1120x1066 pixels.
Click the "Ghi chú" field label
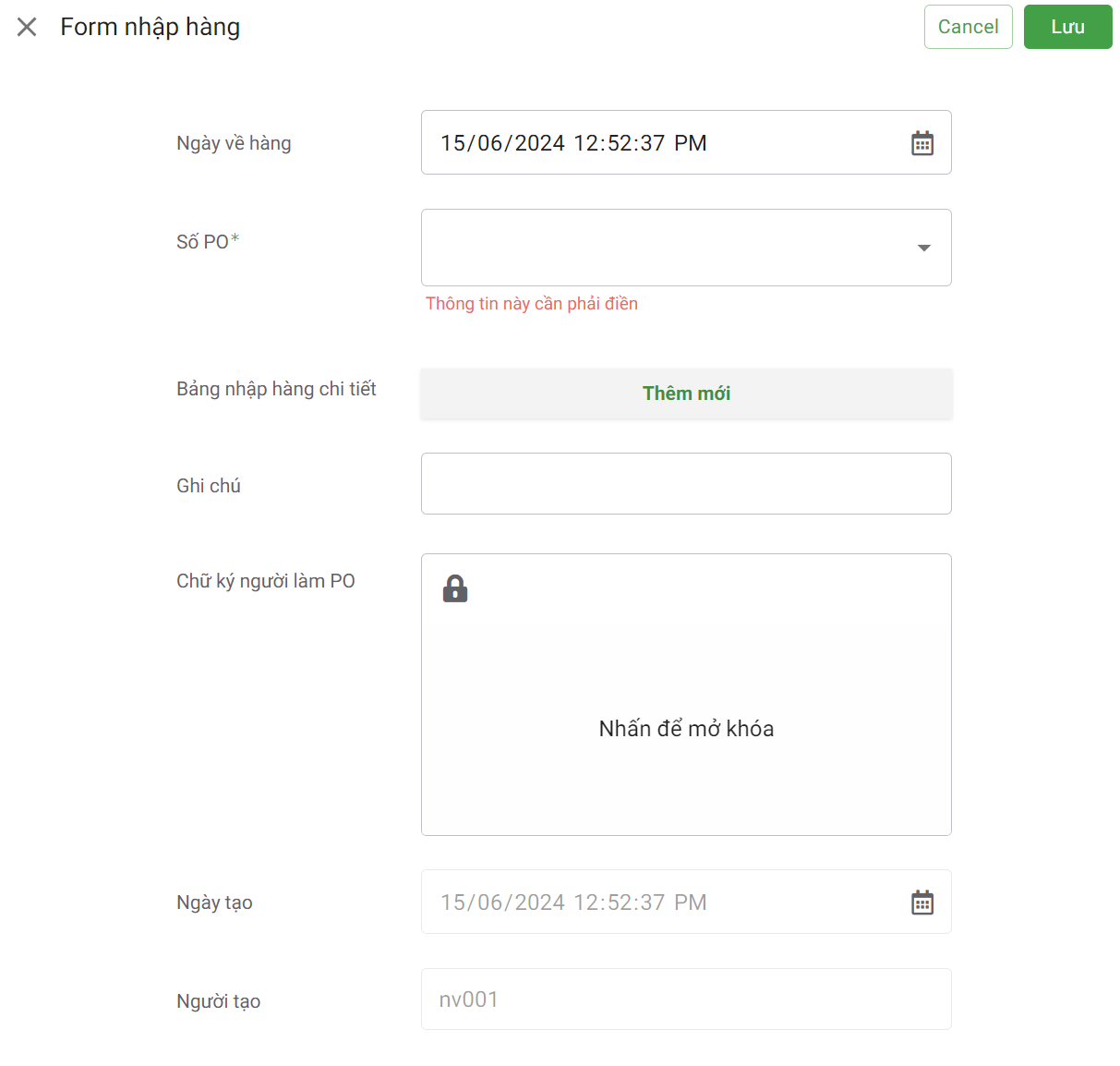(209, 486)
